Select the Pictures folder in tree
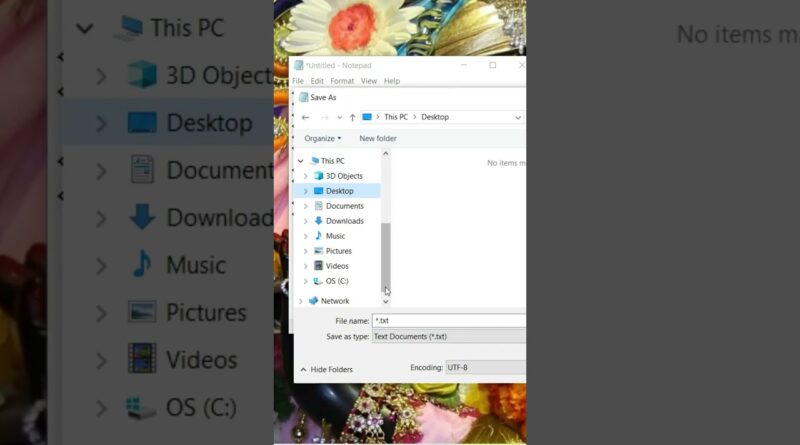 click(338, 251)
